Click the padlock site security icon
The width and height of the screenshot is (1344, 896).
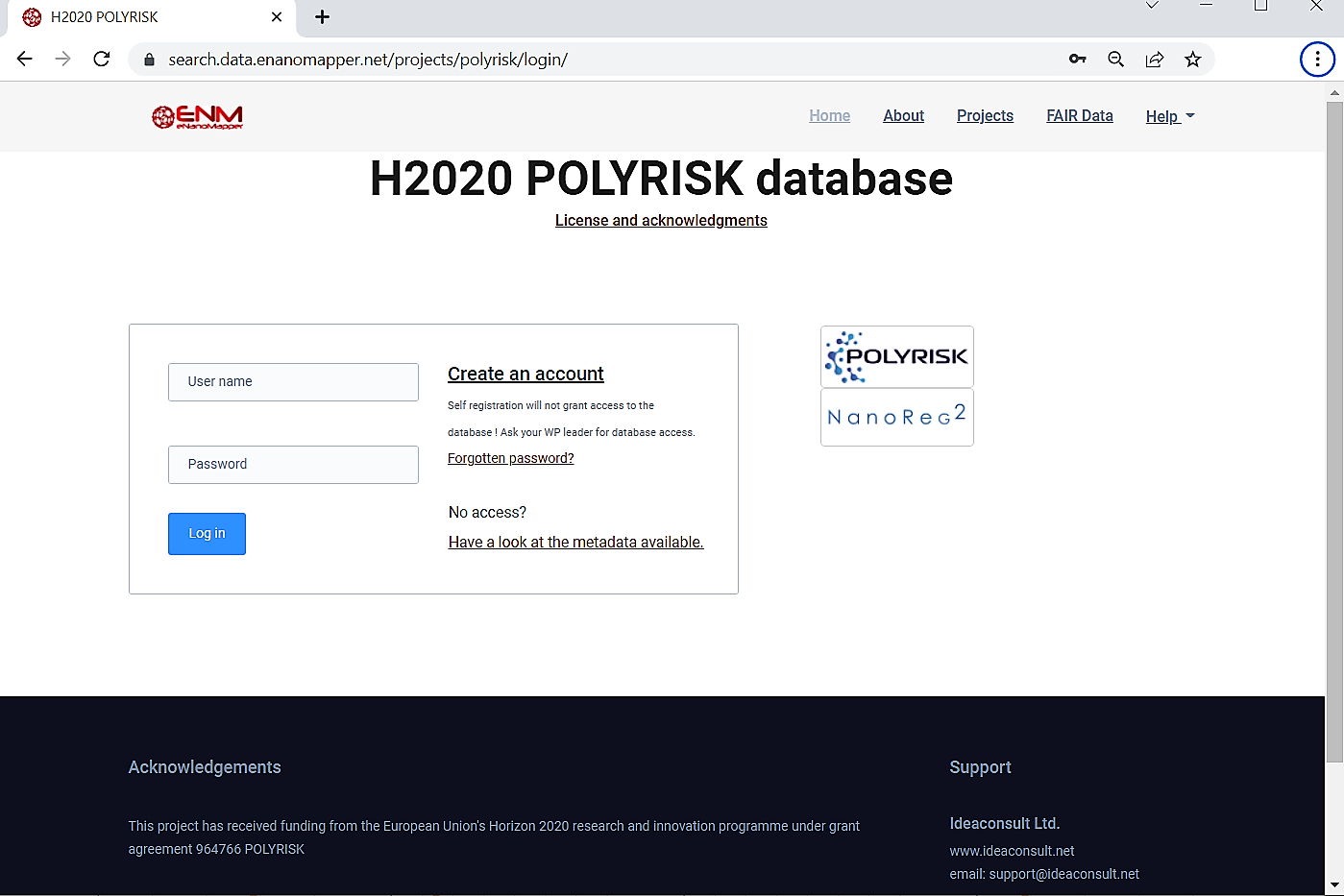click(x=149, y=60)
